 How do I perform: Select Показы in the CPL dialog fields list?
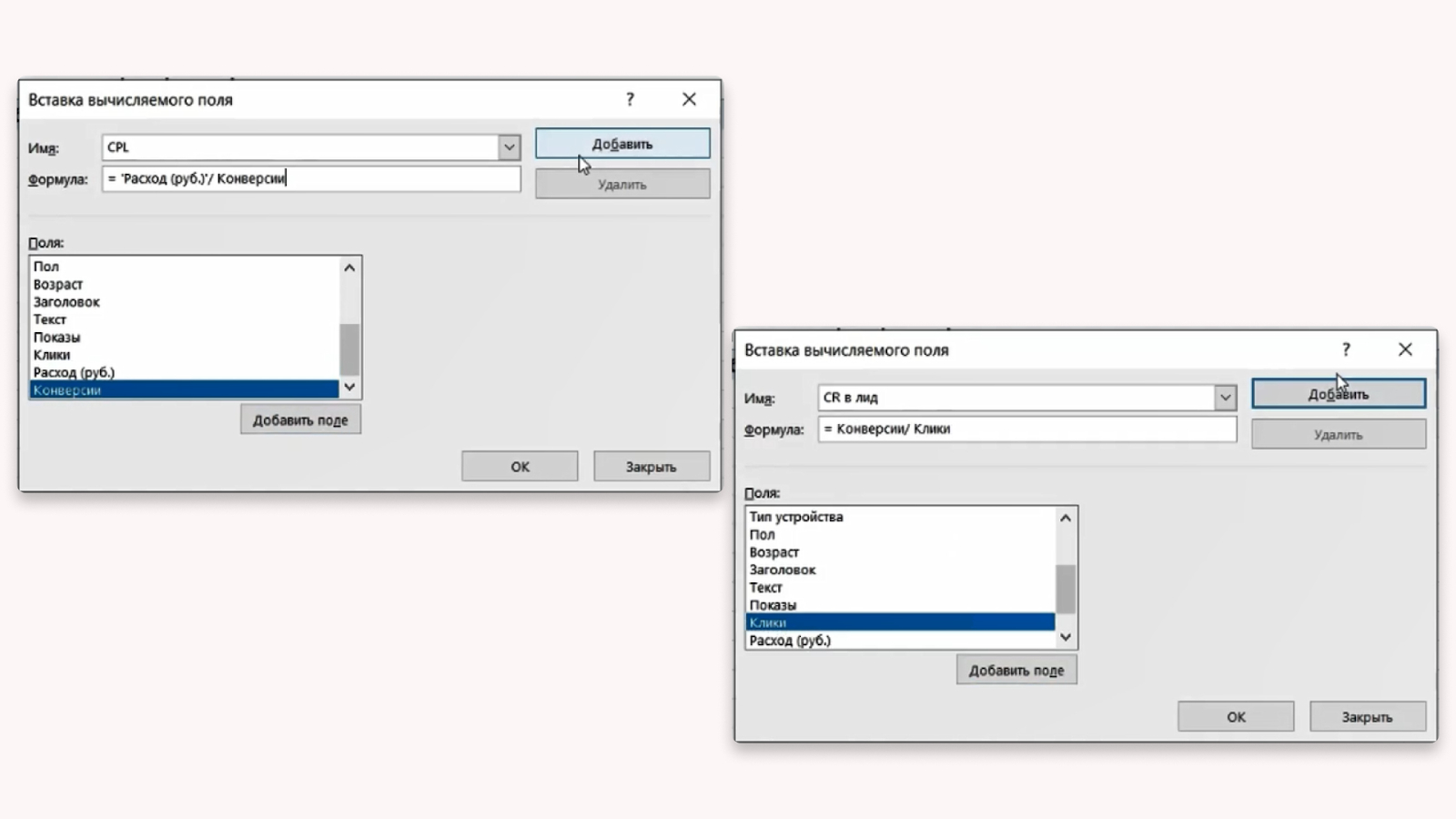185,337
